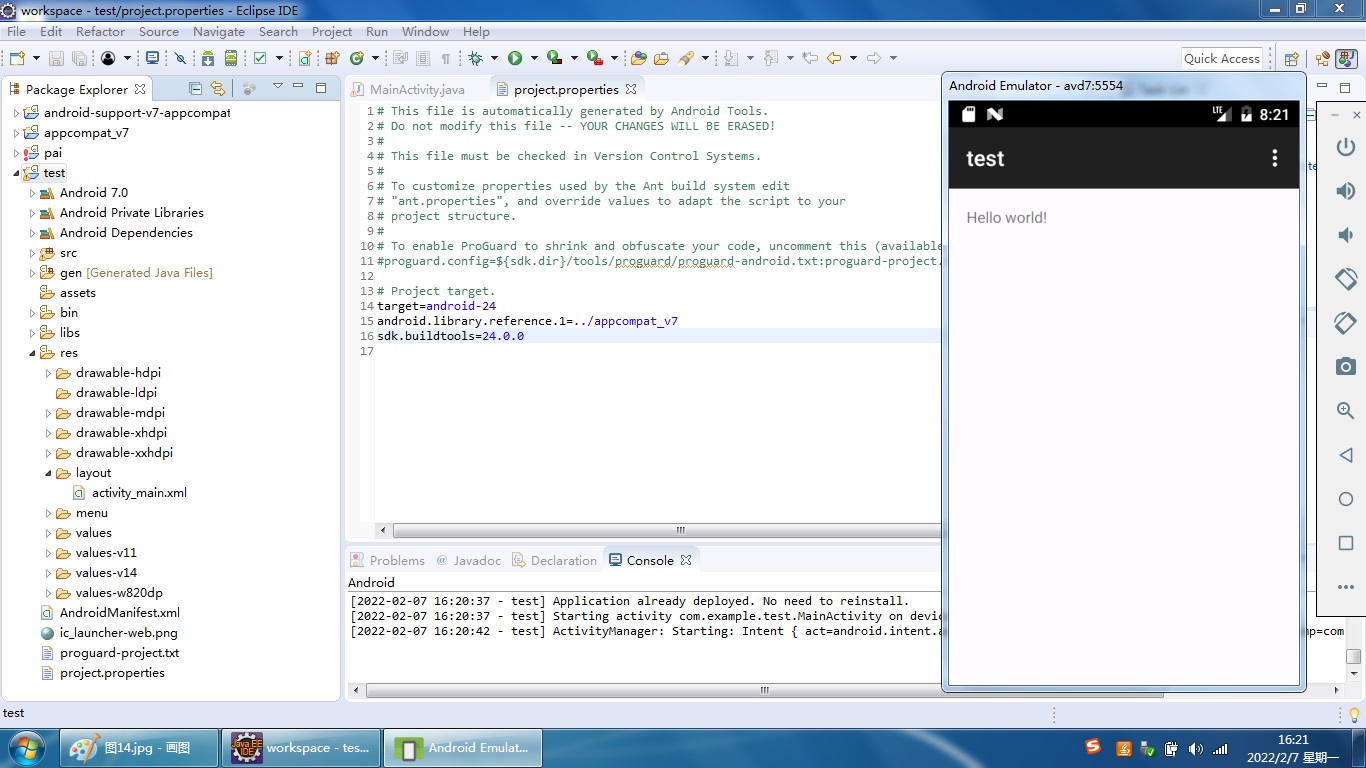Click the editor's horizontal scrollbar
Image resolution: width=1366 pixels, height=768 pixels.
click(x=680, y=530)
